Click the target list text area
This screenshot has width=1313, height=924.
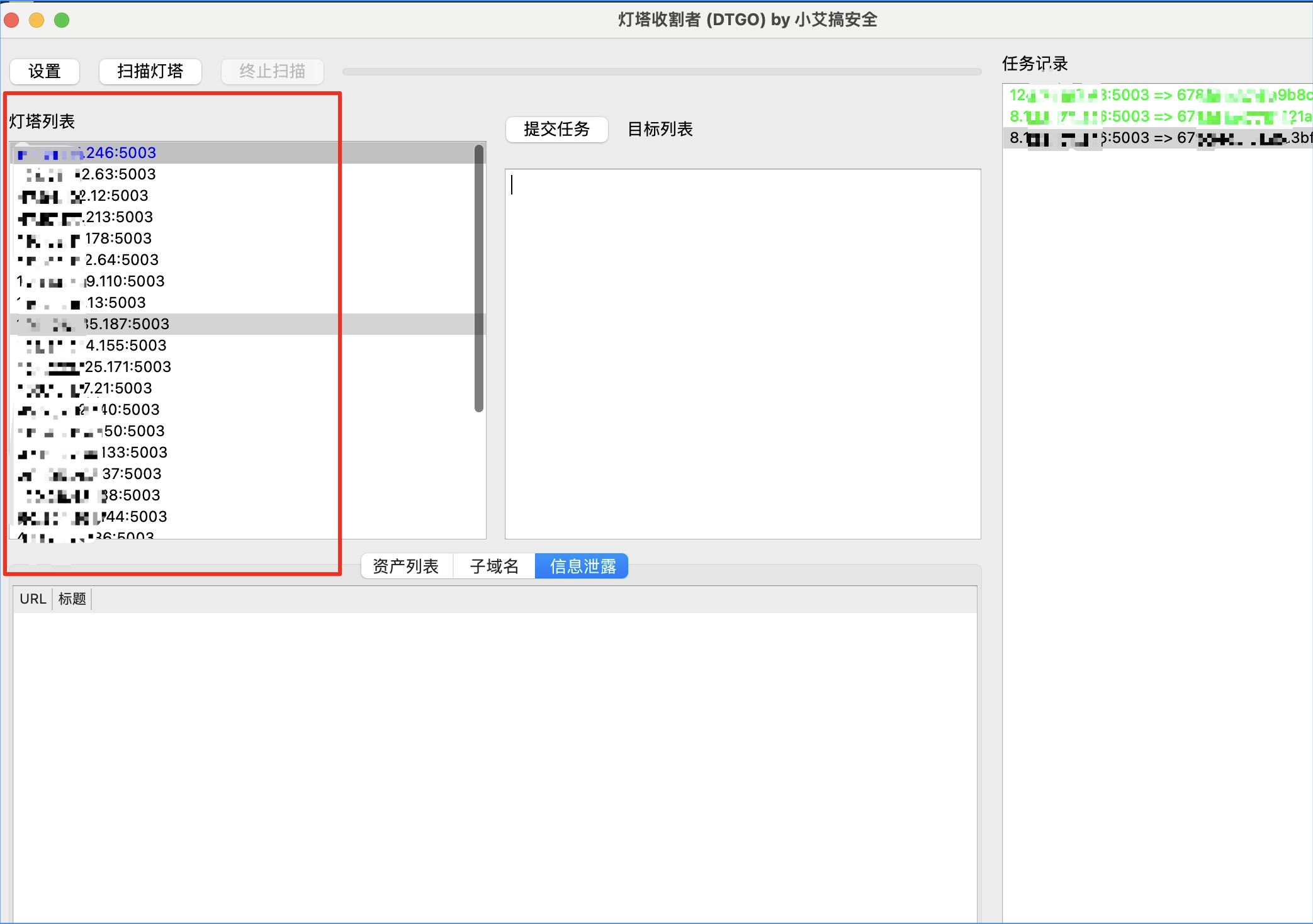(743, 352)
